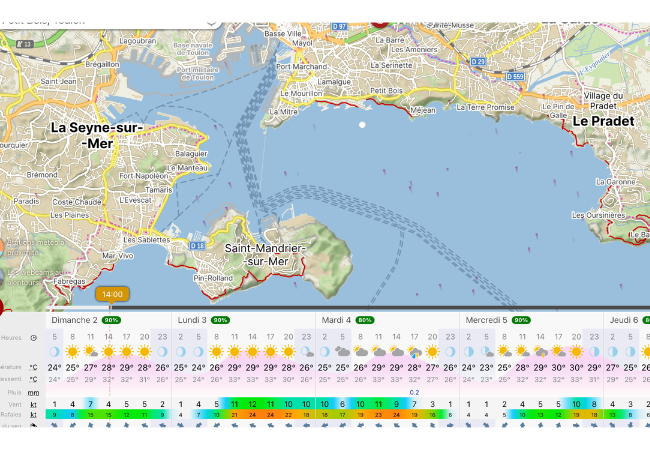Click the D 559 road shield on map
650x450 pixels.
[516, 76]
